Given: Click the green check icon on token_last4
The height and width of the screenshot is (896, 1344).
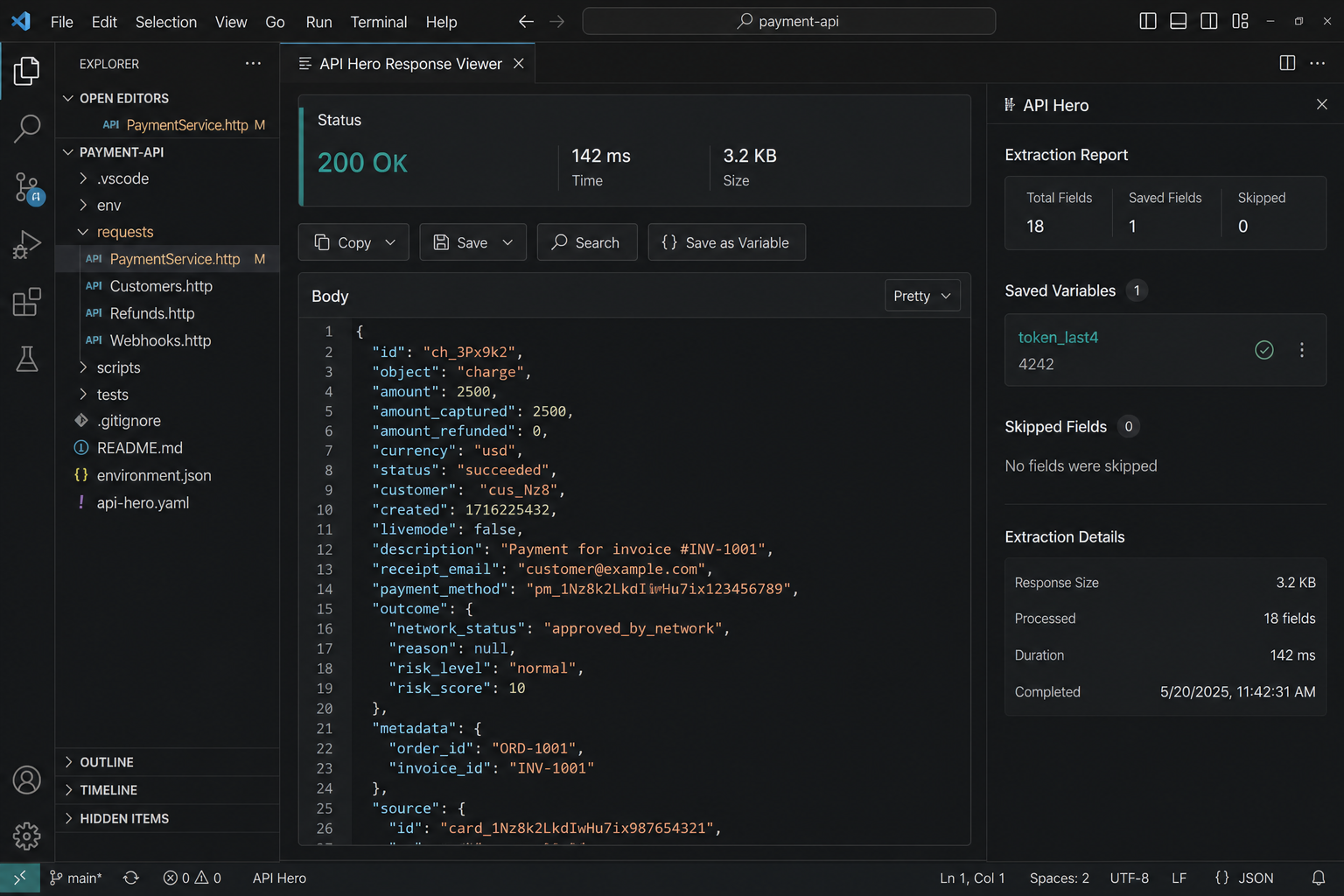Looking at the screenshot, I should click(x=1264, y=350).
